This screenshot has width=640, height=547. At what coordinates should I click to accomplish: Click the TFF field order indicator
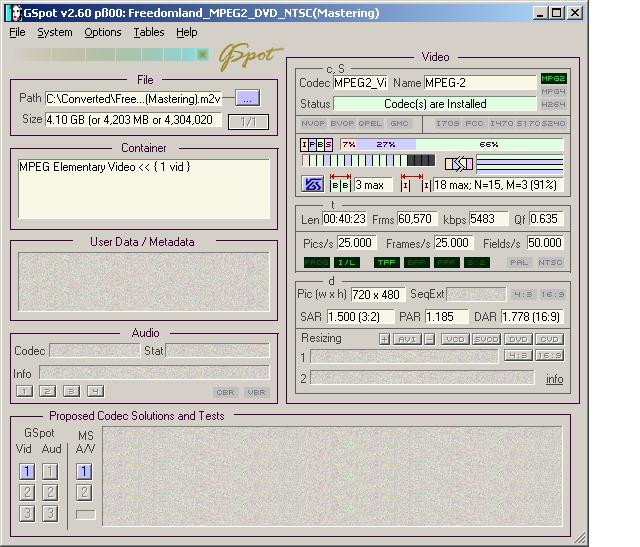click(387, 262)
